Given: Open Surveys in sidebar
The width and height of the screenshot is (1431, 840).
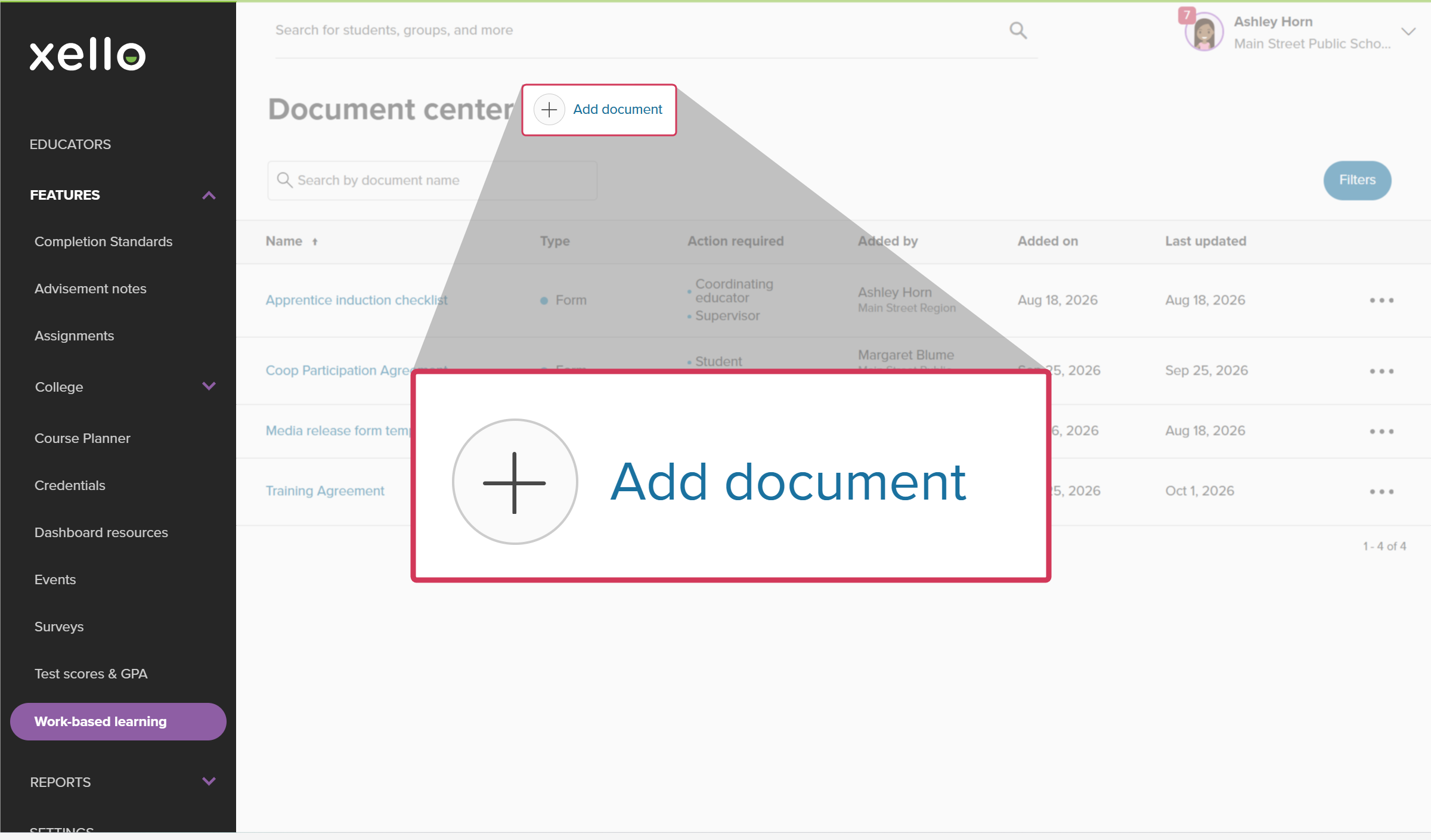Looking at the screenshot, I should 59,627.
